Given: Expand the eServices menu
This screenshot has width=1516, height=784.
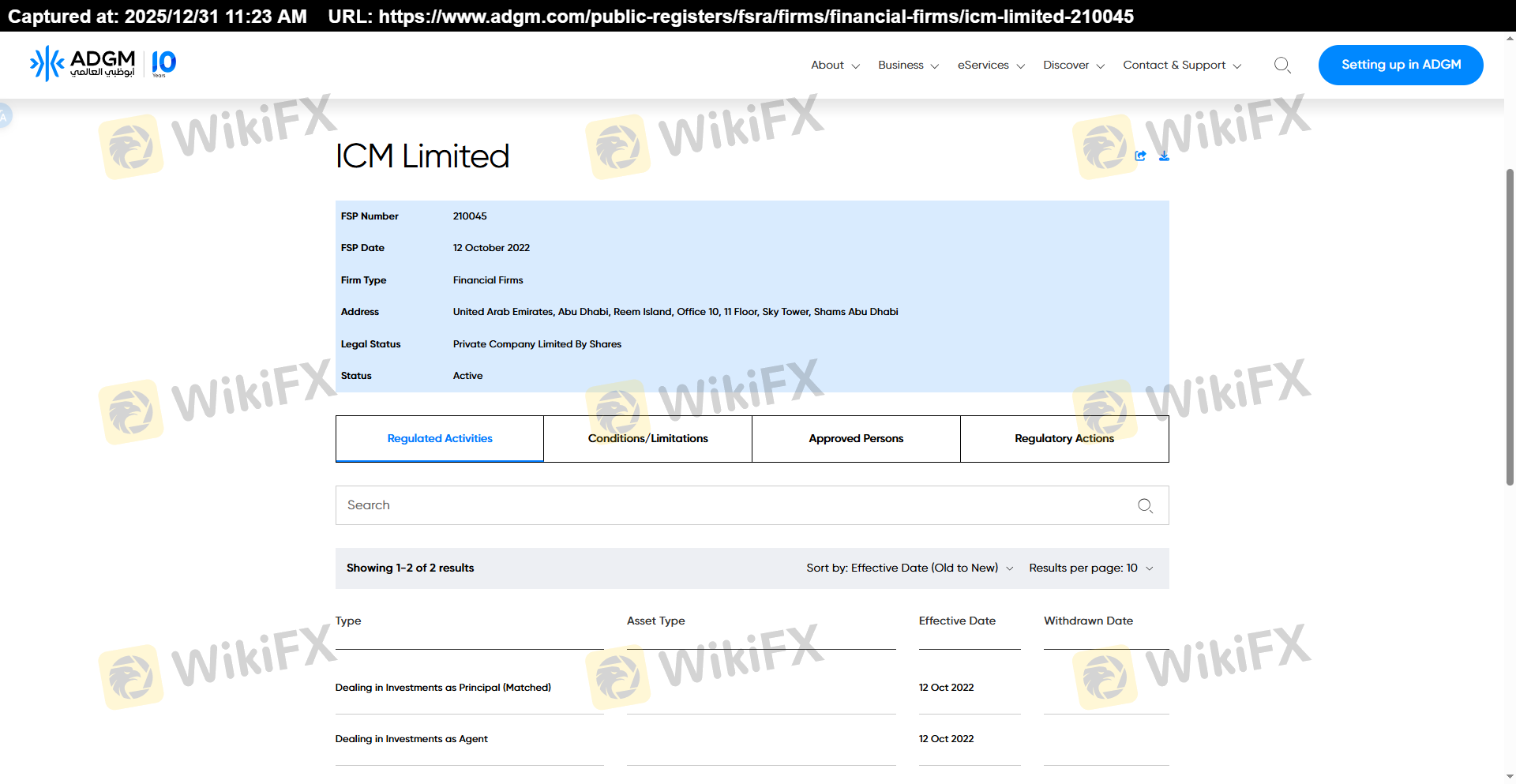Looking at the screenshot, I should (991, 65).
